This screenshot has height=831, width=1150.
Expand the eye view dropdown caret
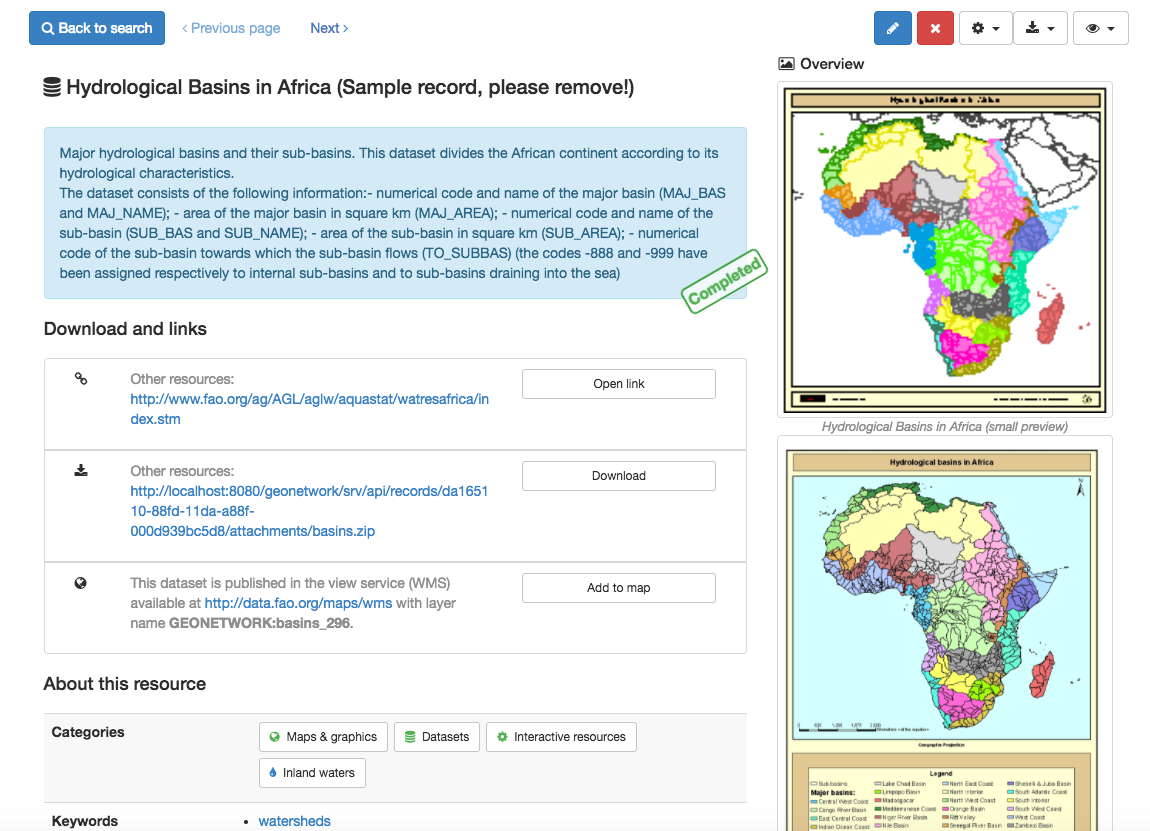coord(1110,28)
